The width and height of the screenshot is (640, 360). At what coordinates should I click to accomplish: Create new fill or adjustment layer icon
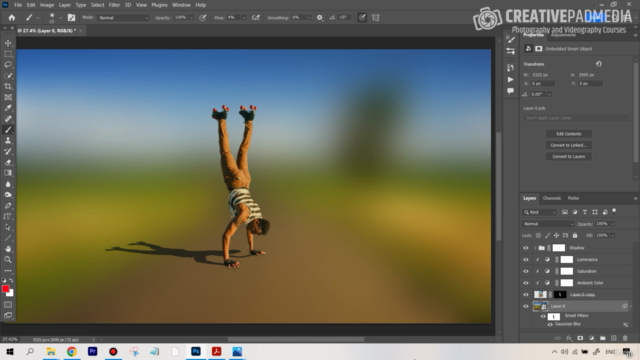point(591,338)
